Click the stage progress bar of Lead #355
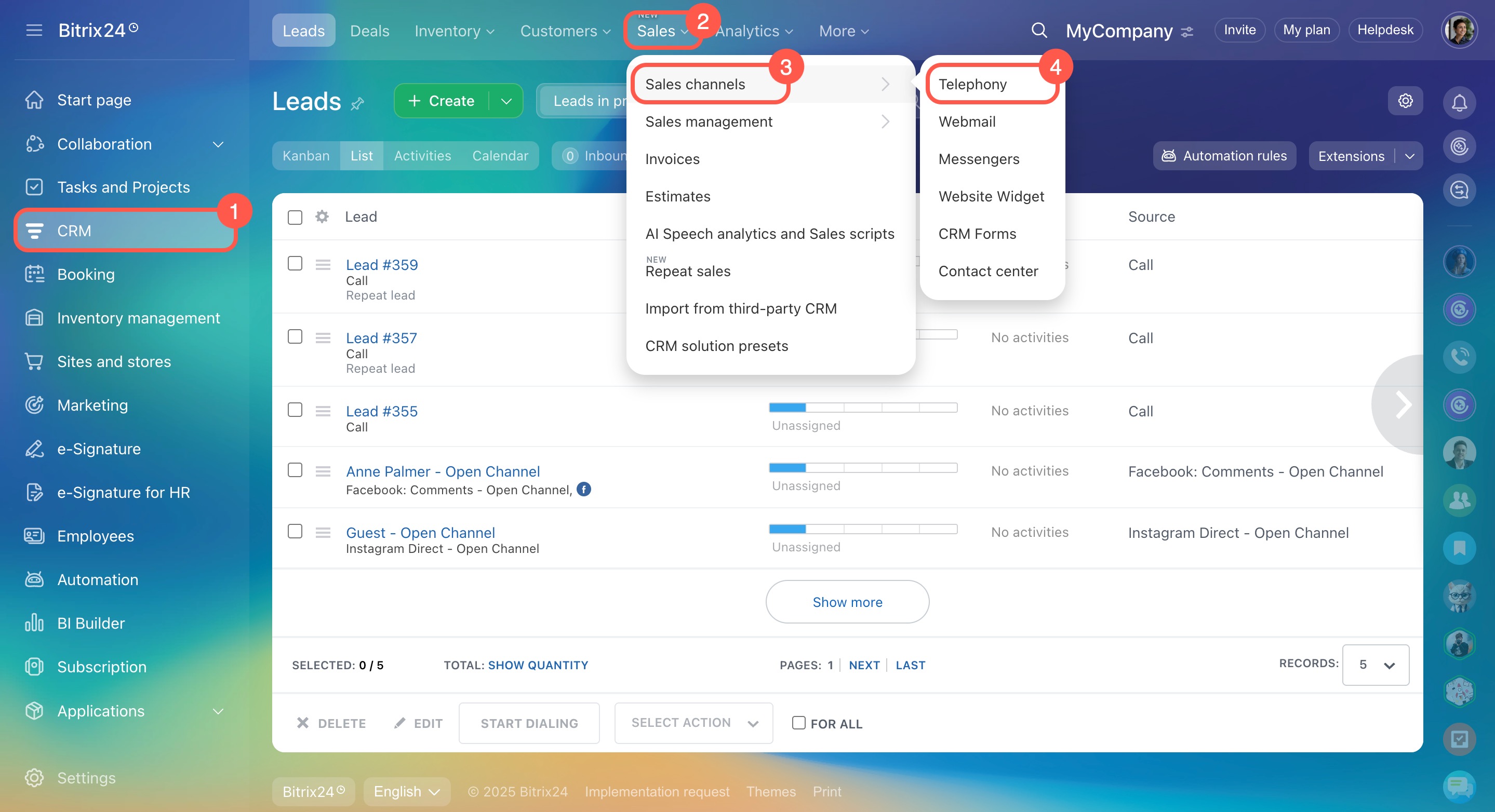This screenshot has width=1495, height=812. tap(862, 408)
